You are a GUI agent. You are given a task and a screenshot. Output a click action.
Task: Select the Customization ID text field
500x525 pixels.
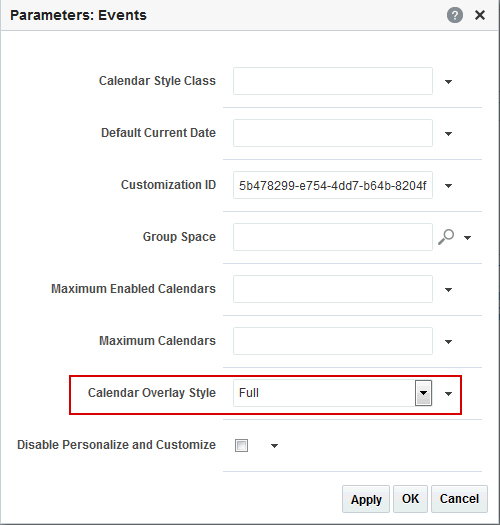333,185
